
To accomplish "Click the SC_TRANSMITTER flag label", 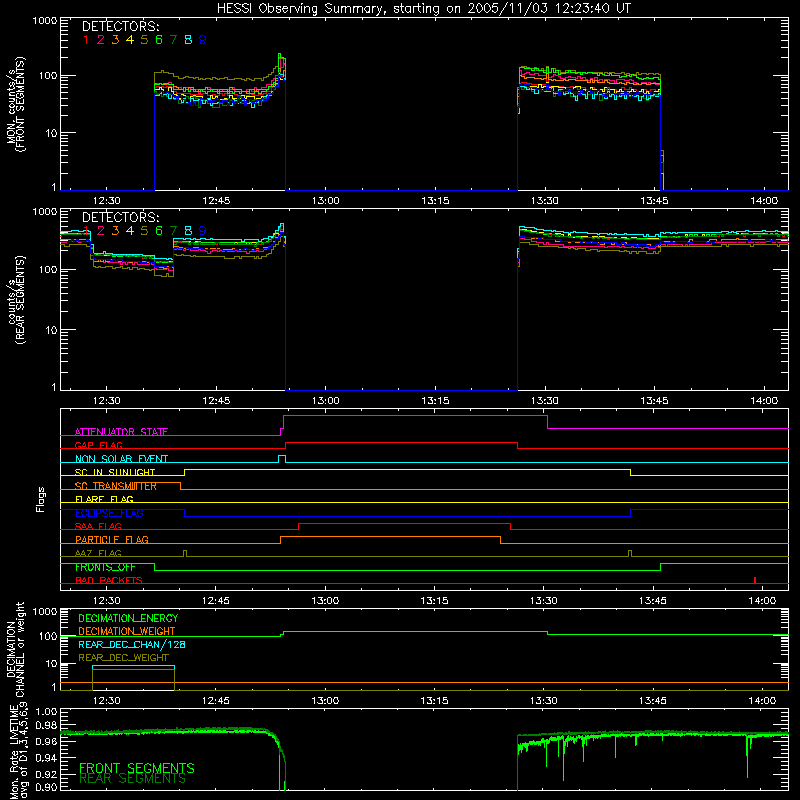I will coord(116,486).
